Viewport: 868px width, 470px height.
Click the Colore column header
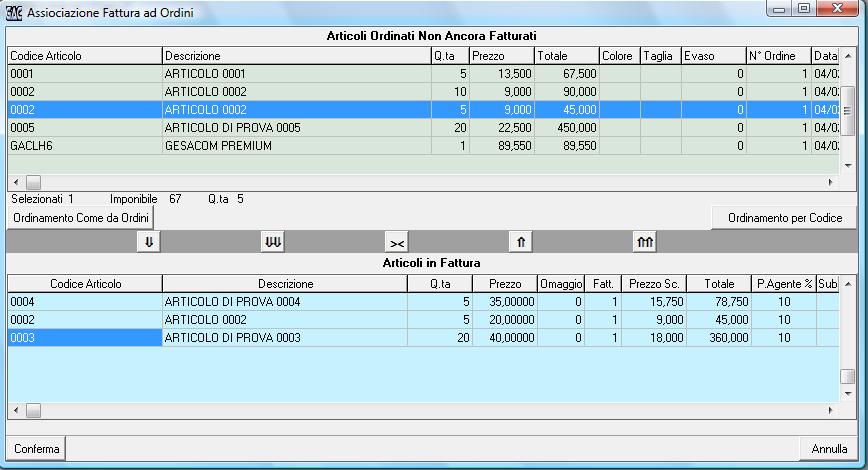(x=620, y=56)
